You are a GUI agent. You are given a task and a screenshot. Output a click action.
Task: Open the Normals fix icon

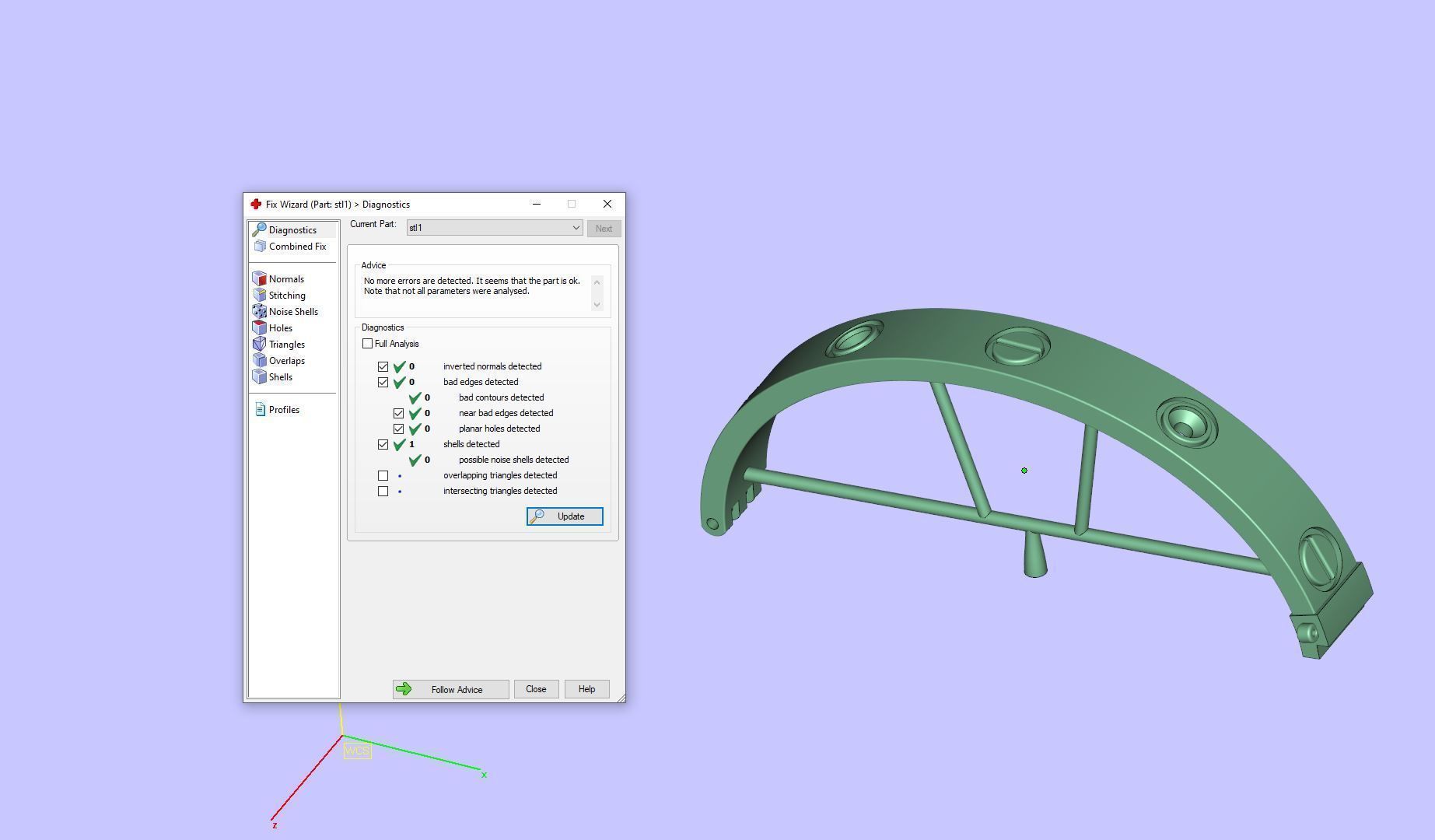pos(260,279)
